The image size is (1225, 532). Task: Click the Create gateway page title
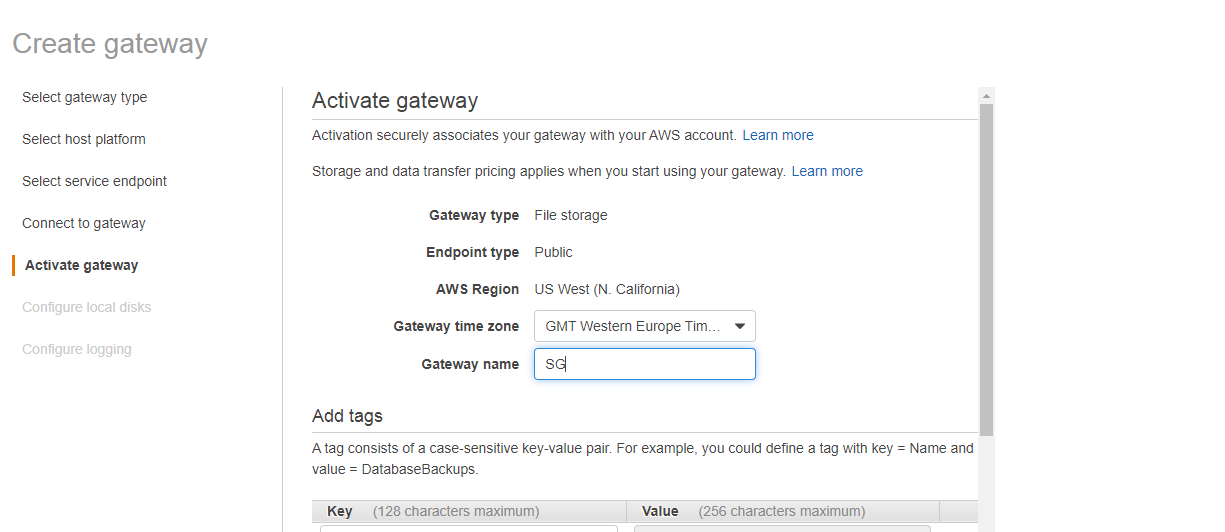coord(110,44)
